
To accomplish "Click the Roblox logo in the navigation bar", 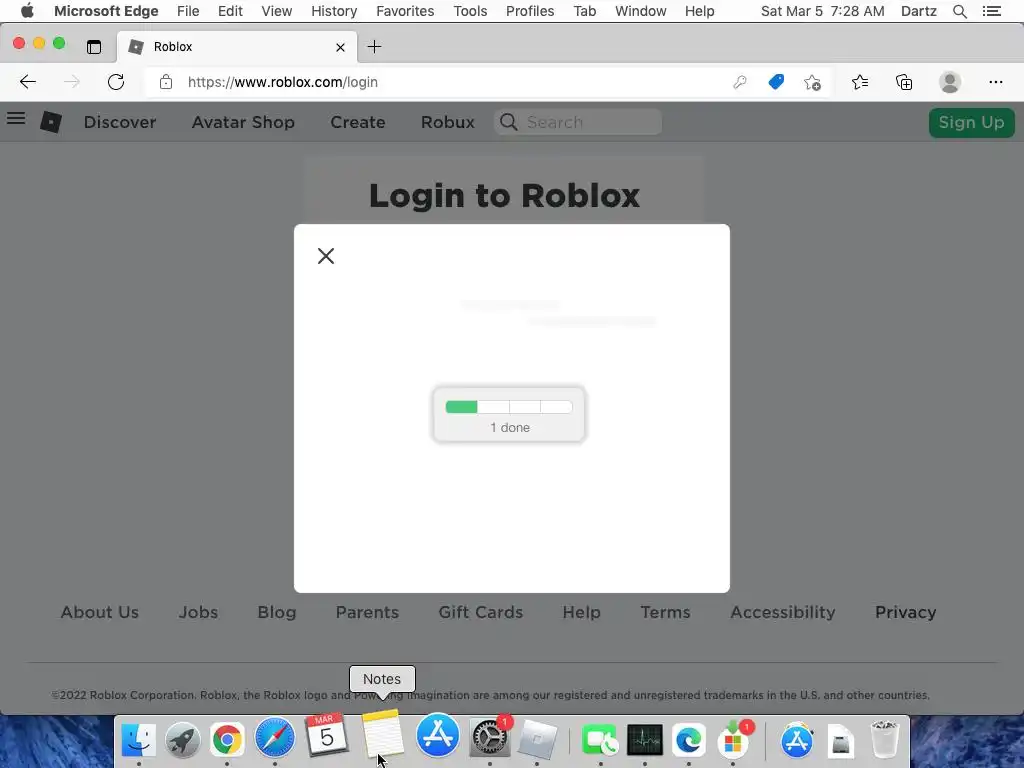I will tap(51, 121).
